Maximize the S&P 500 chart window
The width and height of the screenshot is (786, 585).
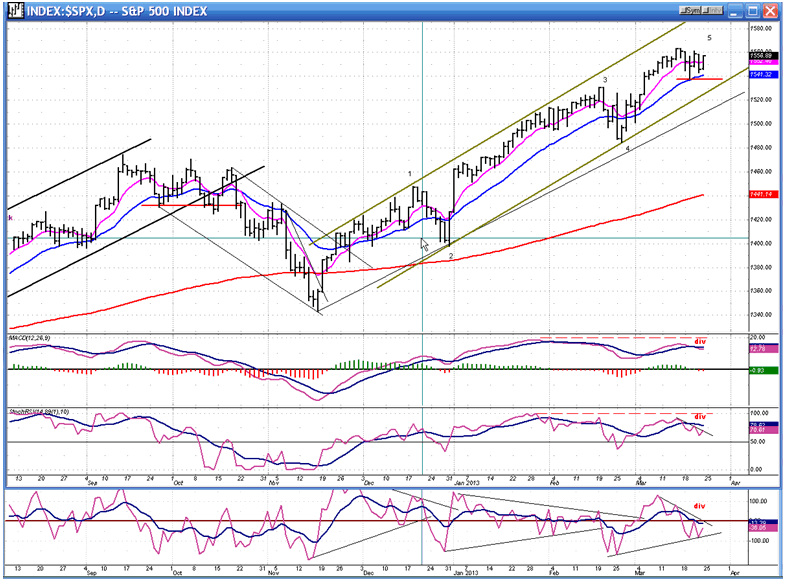(753, 11)
